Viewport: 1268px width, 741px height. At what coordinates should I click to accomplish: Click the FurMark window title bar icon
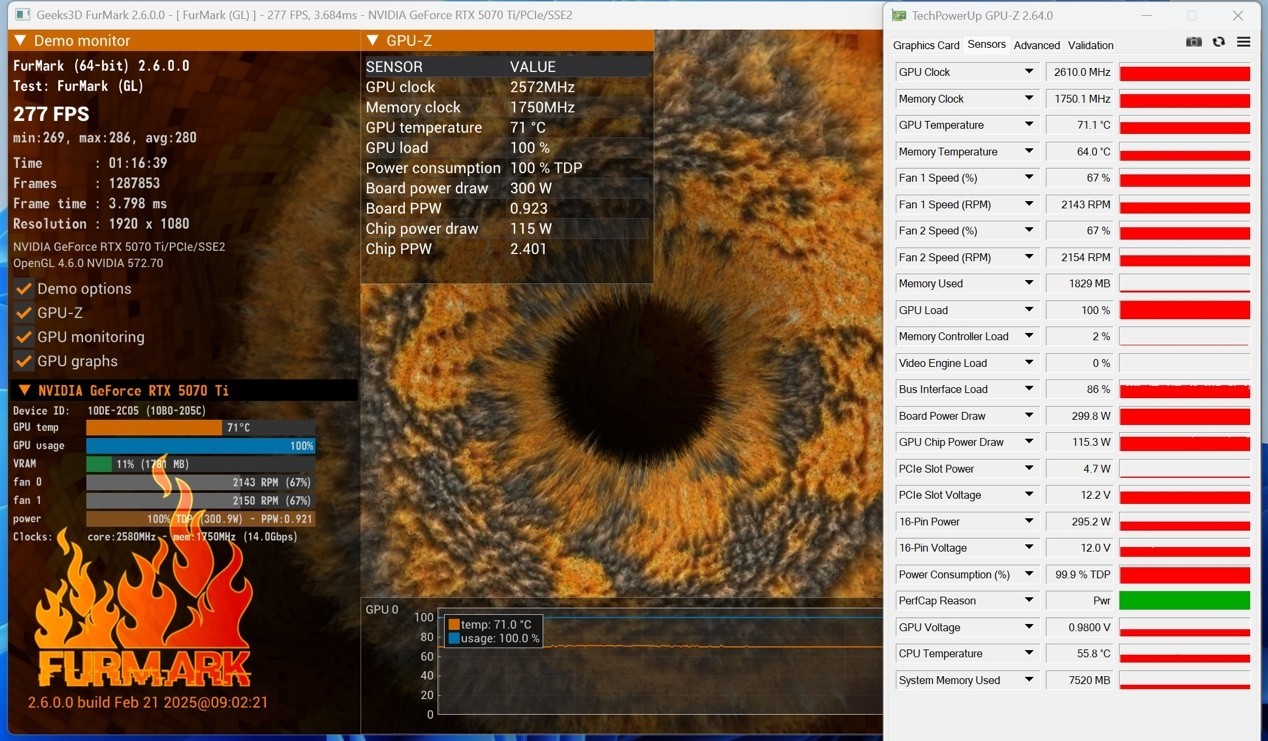point(22,15)
